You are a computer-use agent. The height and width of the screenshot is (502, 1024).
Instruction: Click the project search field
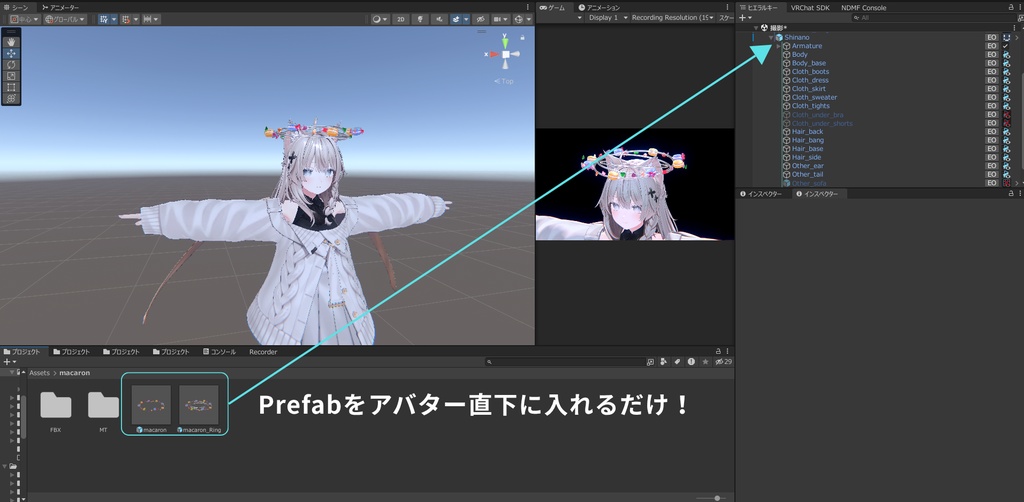point(566,362)
